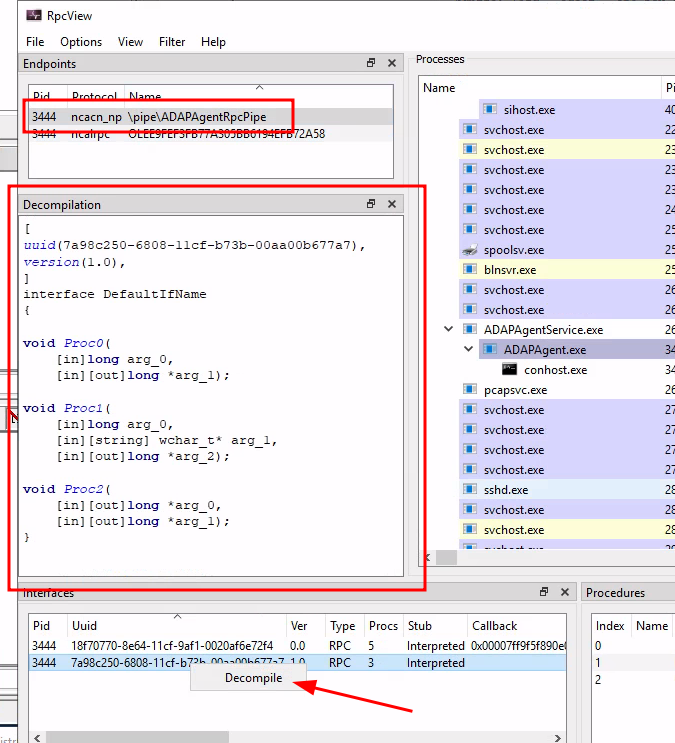Screen dimensions: 675x743
Task: Select the \pipe\ADAPAgentRpcPipe endpoint row
Action: (211, 117)
